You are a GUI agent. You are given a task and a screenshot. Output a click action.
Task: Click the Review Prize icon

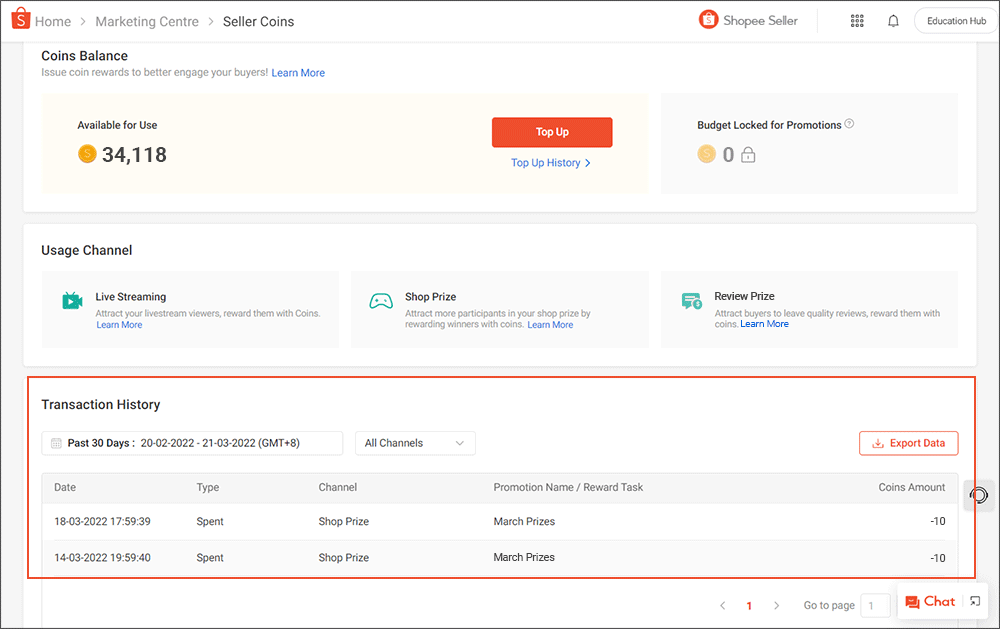click(691, 300)
